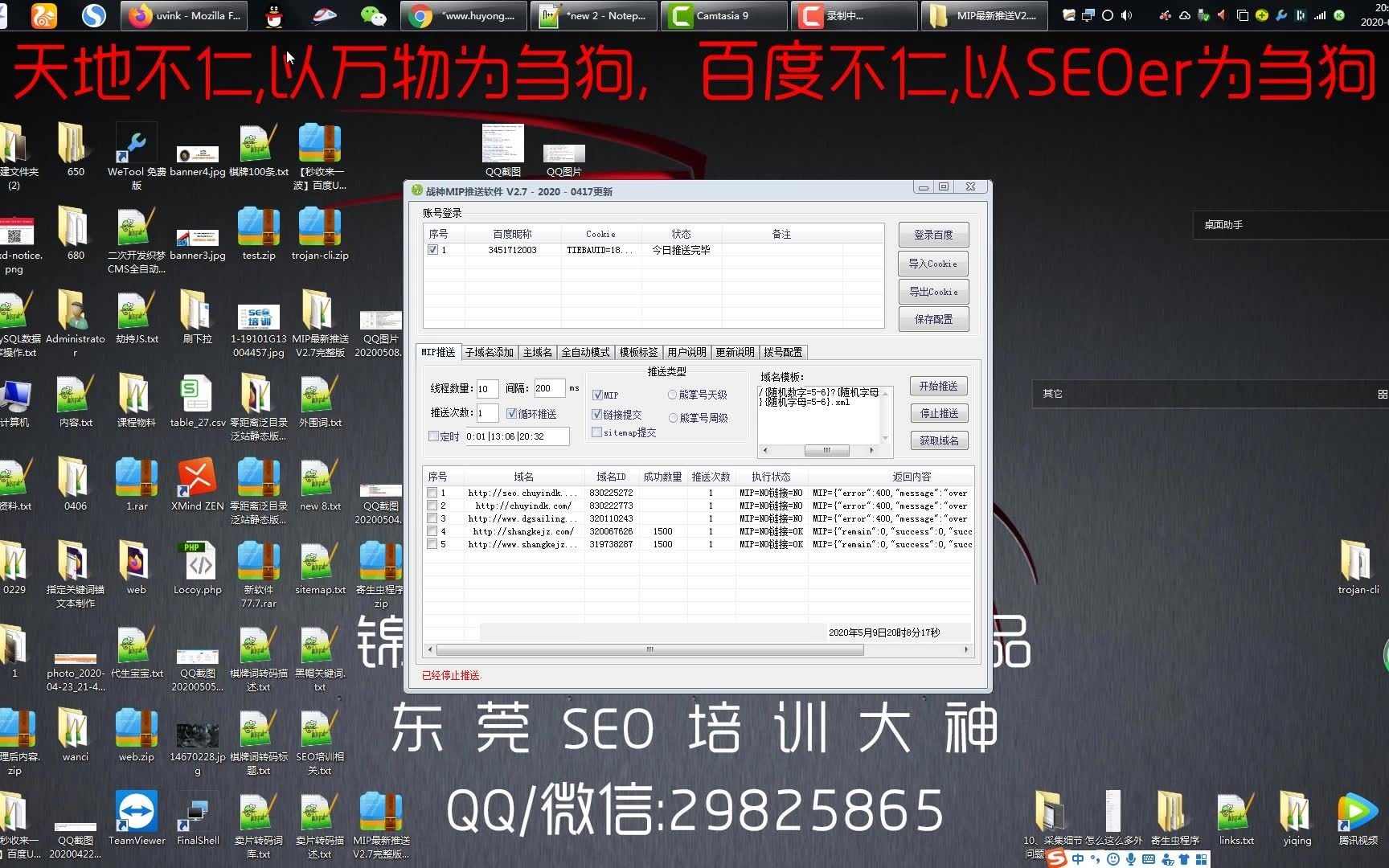Click the WeChat taskbar icon
This screenshot has height=868, width=1389.
pos(374,15)
